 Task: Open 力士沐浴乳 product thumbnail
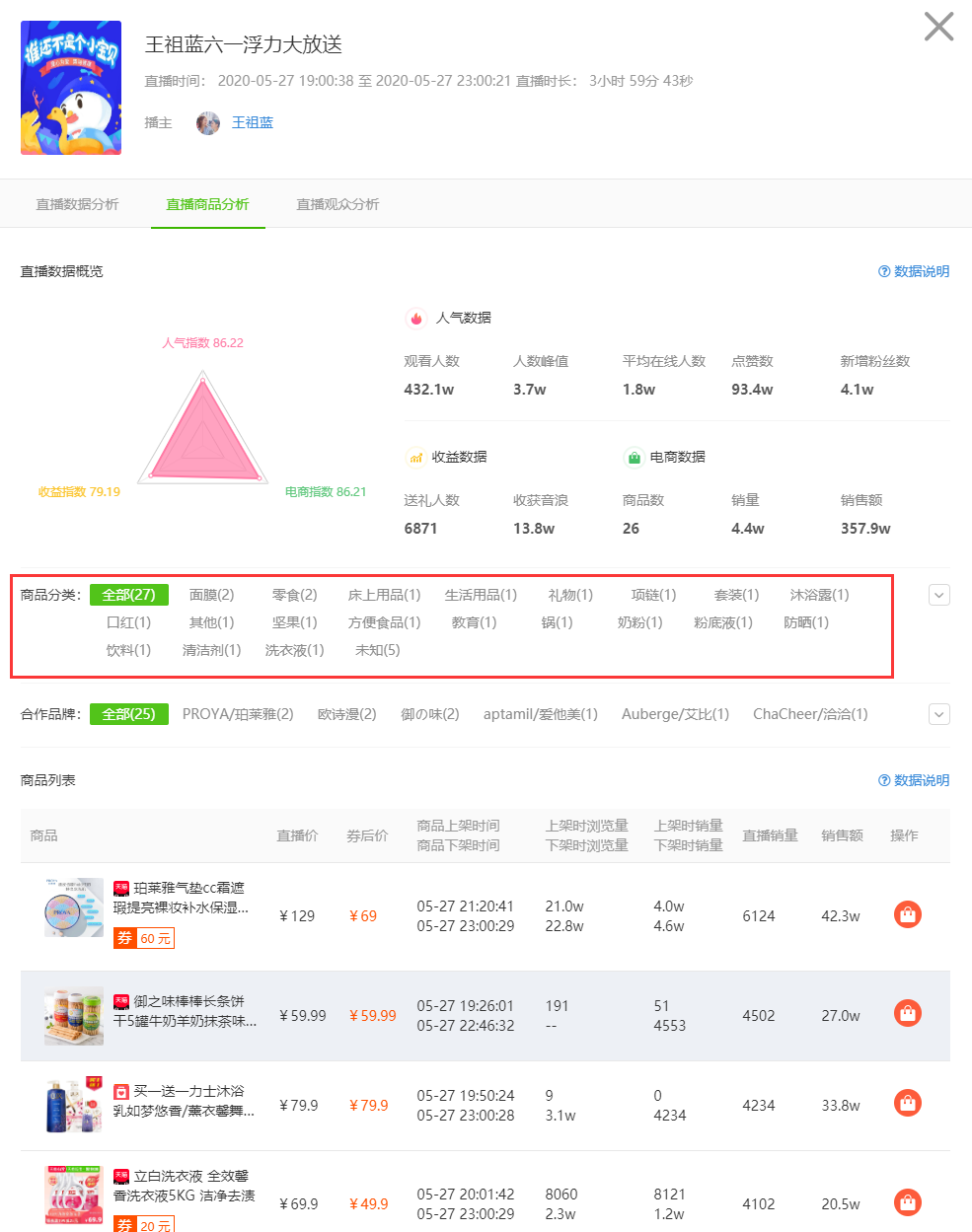click(74, 1105)
